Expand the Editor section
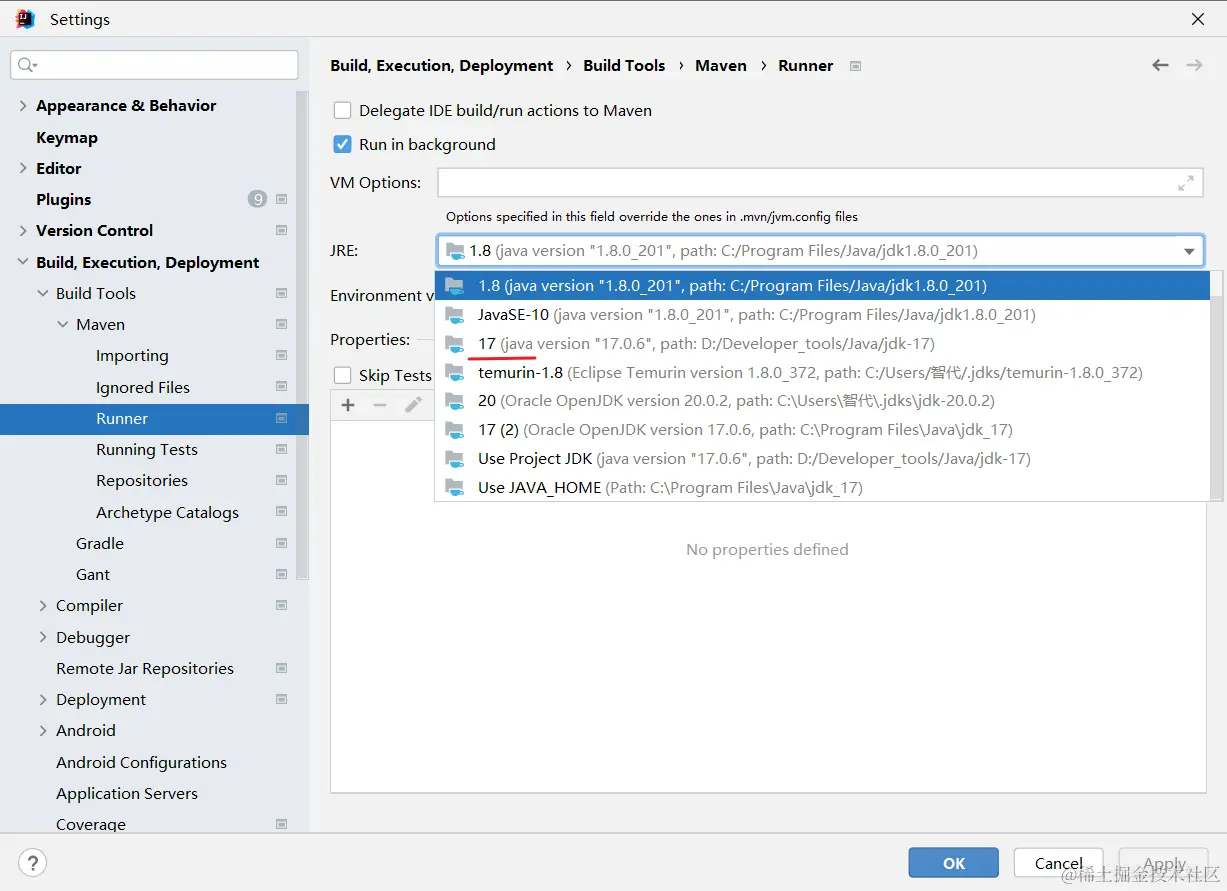The width and height of the screenshot is (1227, 891). pyautogui.click(x=23, y=168)
